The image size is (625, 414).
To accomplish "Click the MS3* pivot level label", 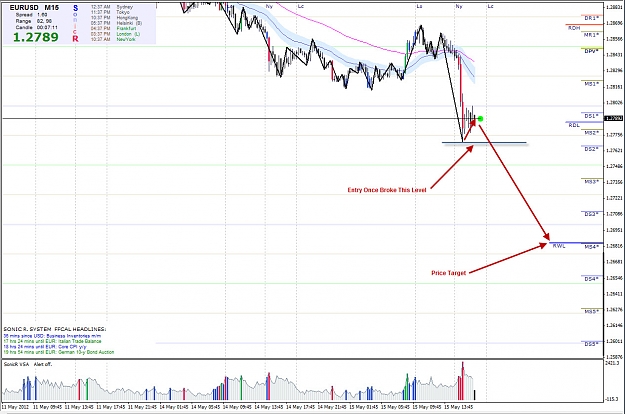I will [x=592, y=182].
